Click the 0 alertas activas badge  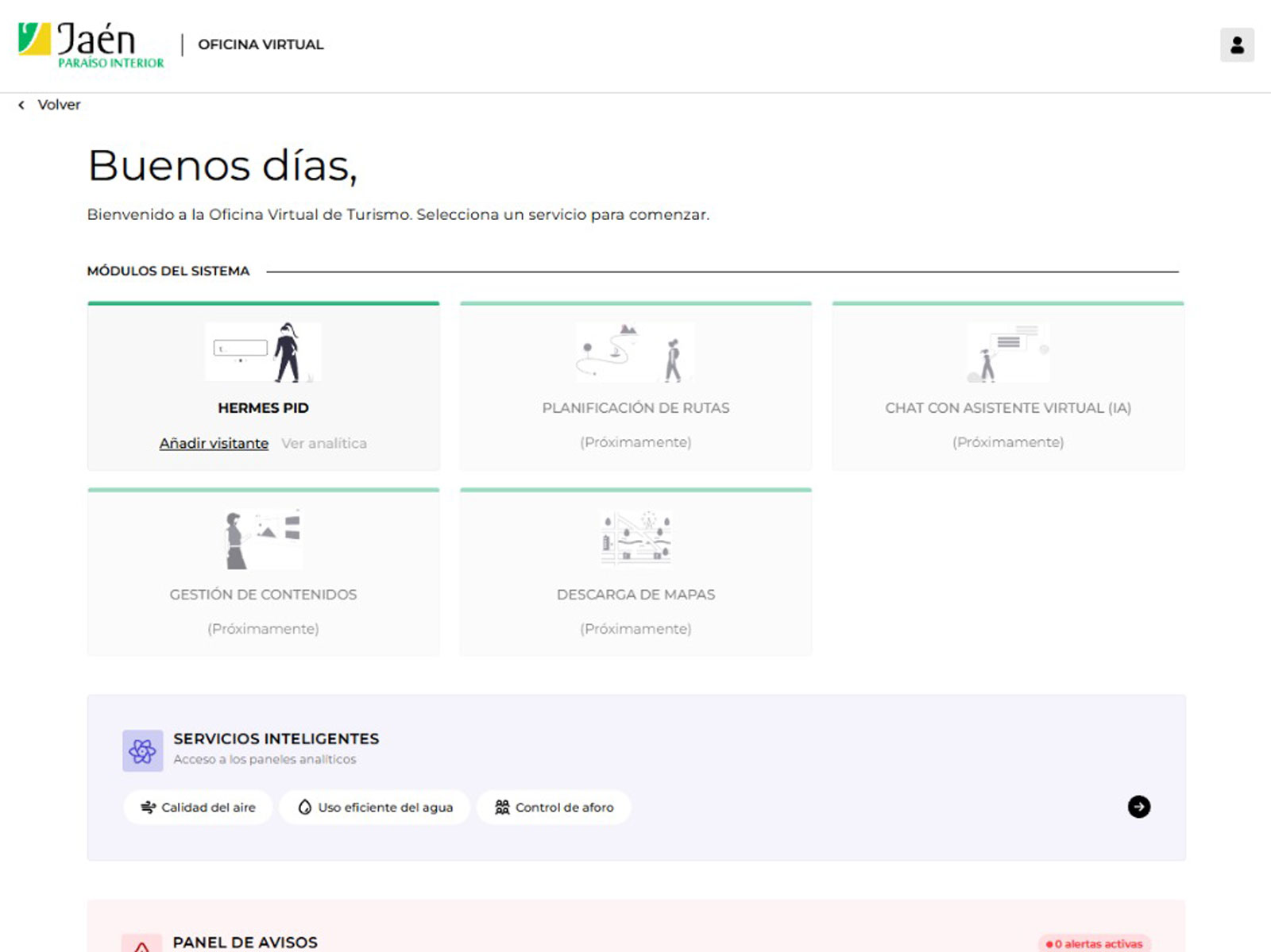click(x=1095, y=943)
